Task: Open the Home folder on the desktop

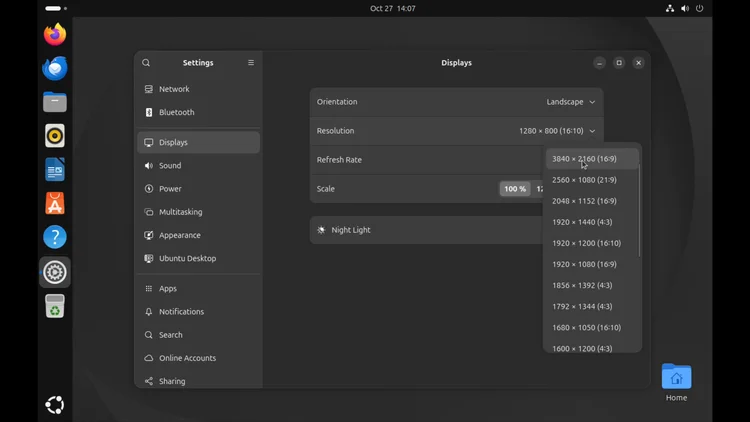Action: click(676, 383)
